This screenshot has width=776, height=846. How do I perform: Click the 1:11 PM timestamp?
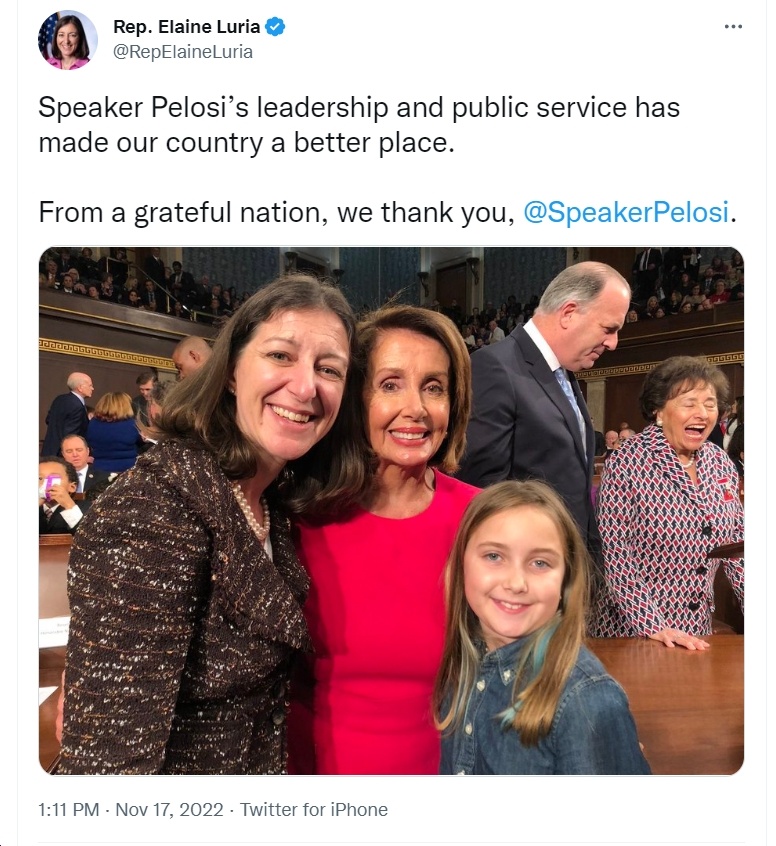pyautogui.click(x=69, y=809)
